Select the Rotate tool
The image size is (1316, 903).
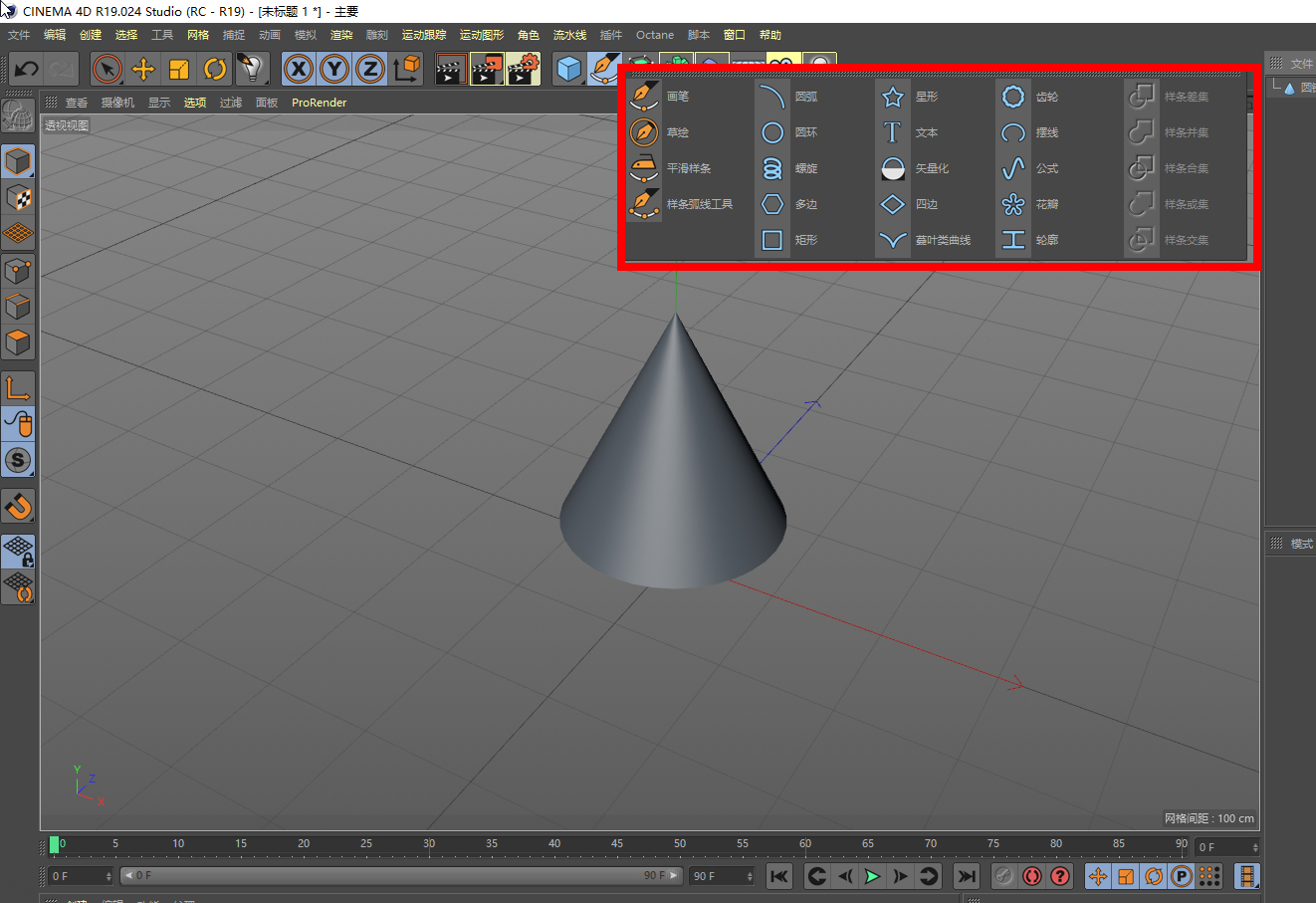215,69
